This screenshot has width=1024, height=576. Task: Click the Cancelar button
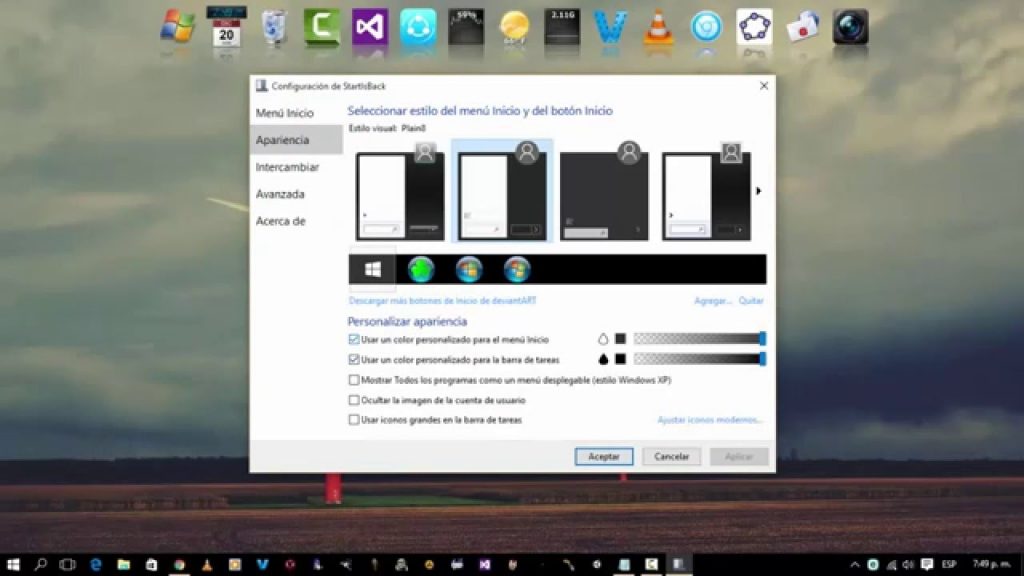tap(671, 456)
